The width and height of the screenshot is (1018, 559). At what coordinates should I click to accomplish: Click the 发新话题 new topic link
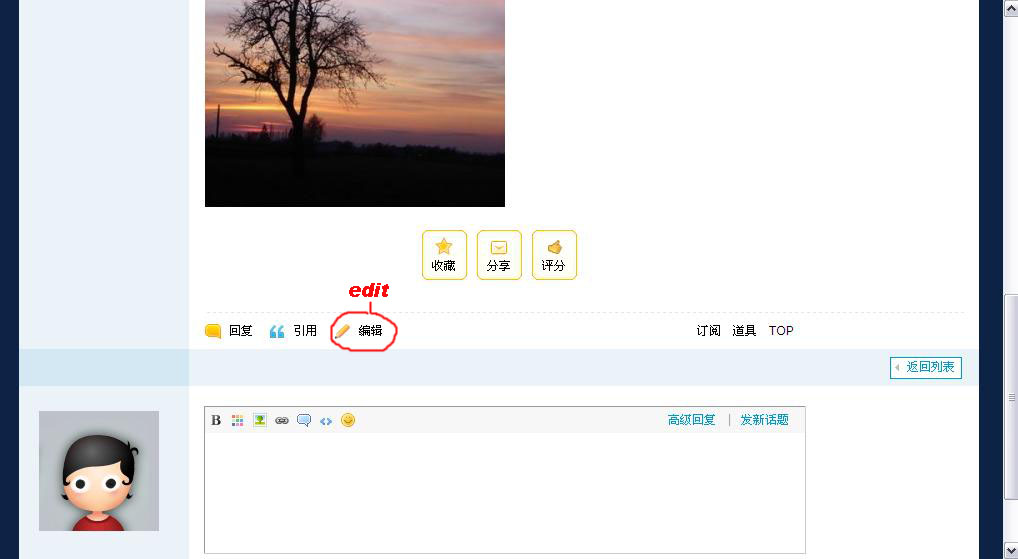point(765,420)
